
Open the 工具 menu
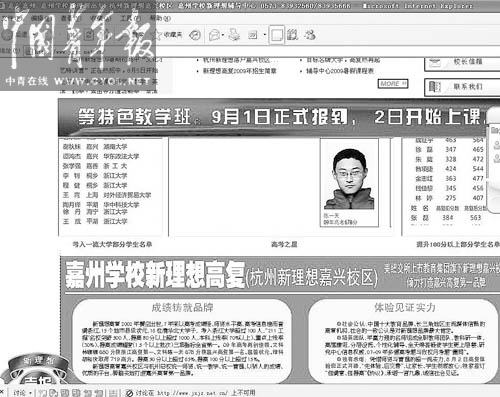[x=131, y=18]
